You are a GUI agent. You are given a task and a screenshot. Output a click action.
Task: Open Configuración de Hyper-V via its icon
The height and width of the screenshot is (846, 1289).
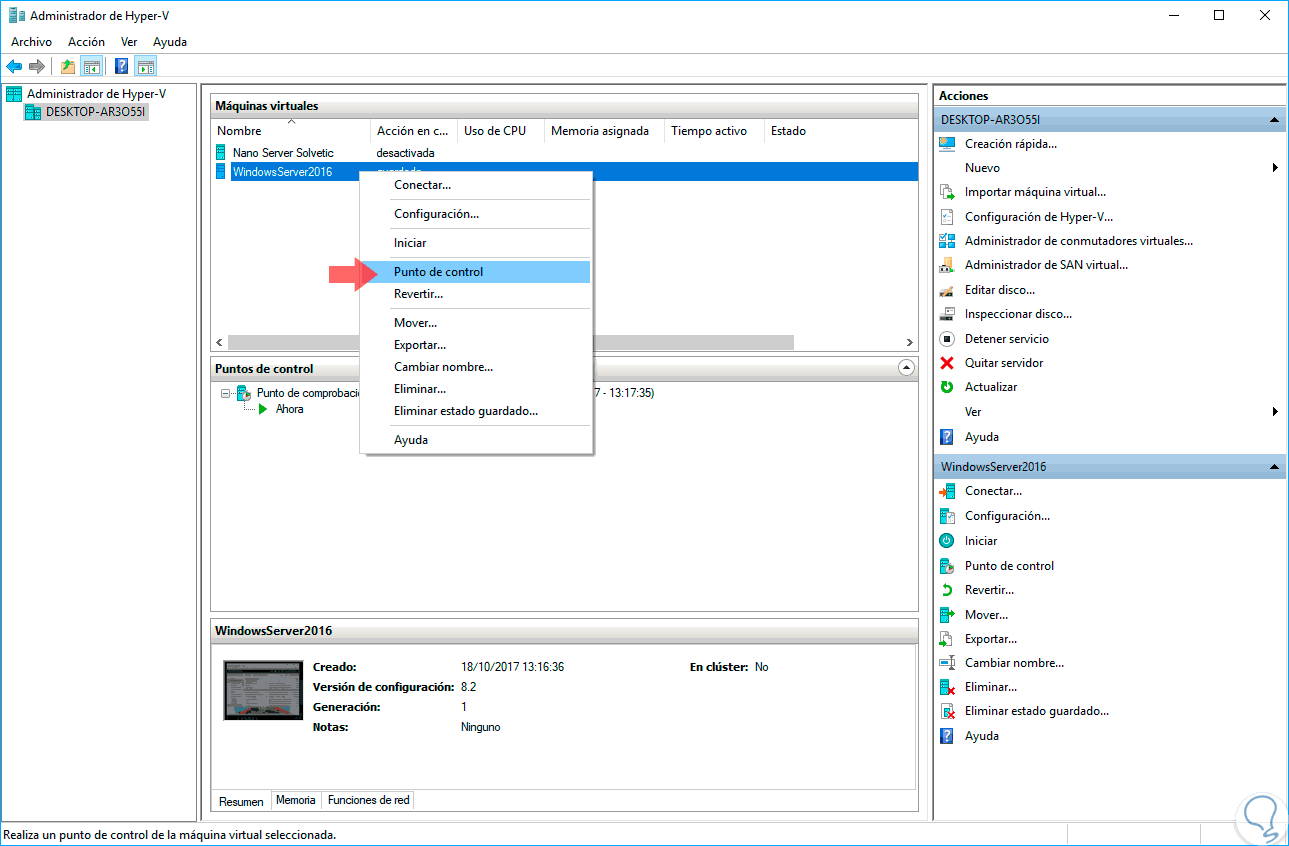pos(947,217)
